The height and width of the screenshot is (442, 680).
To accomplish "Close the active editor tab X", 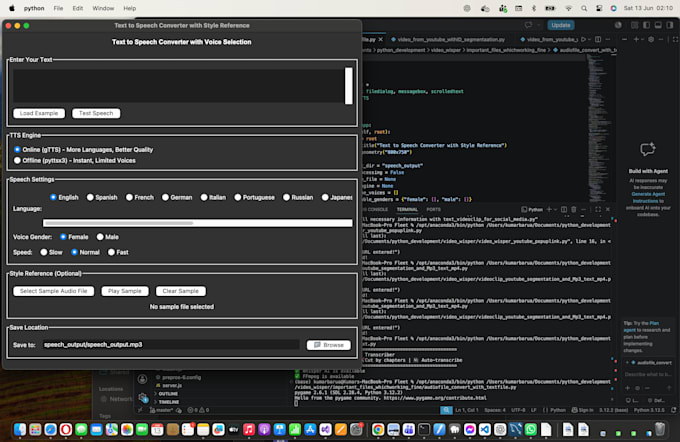I will point(380,39).
